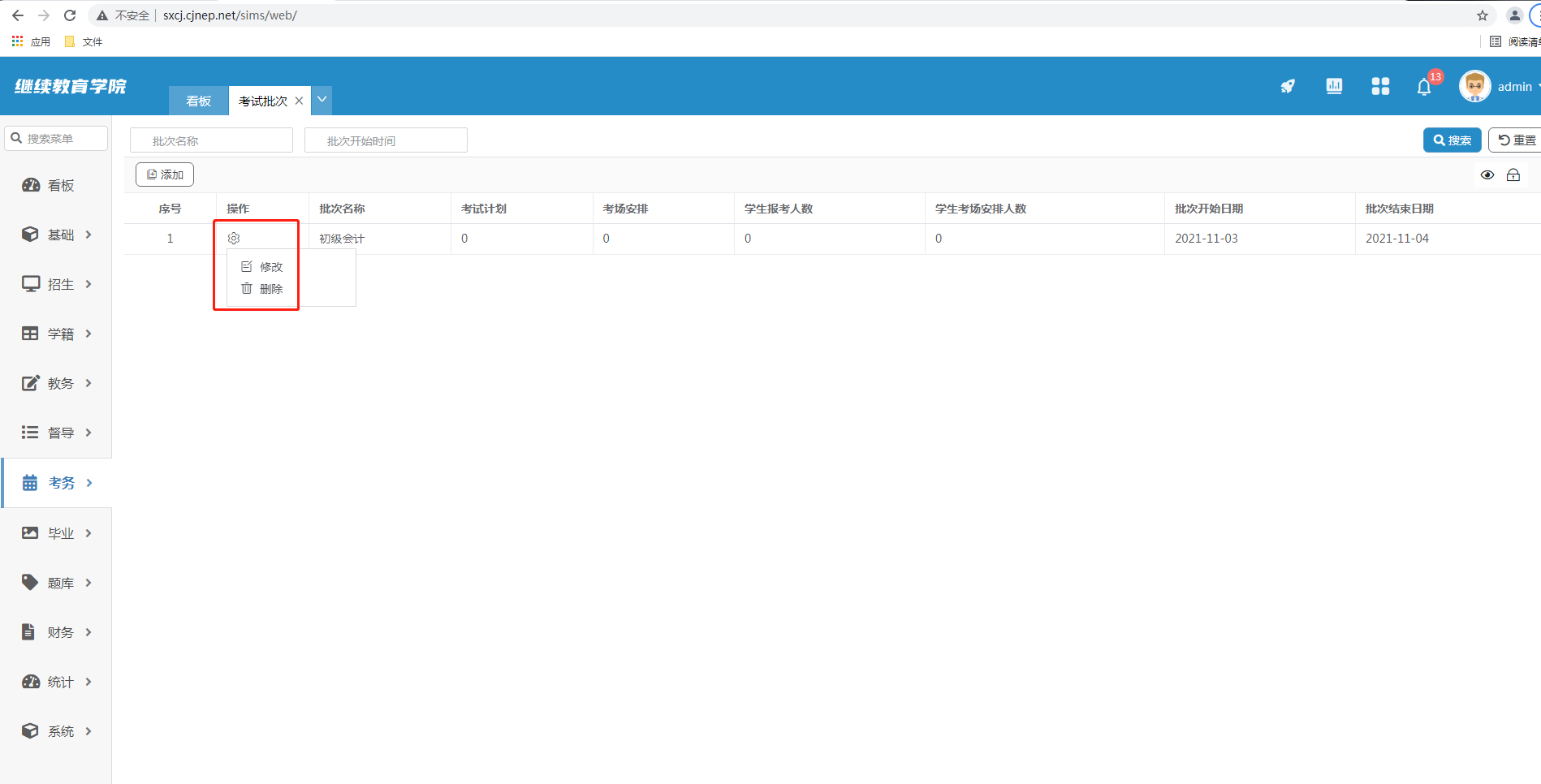Select 修改 from the row action menu
The image size is (1541, 784).
pos(262,267)
